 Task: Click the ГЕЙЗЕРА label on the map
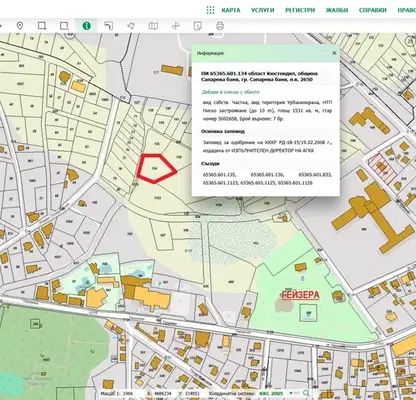(300, 295)
